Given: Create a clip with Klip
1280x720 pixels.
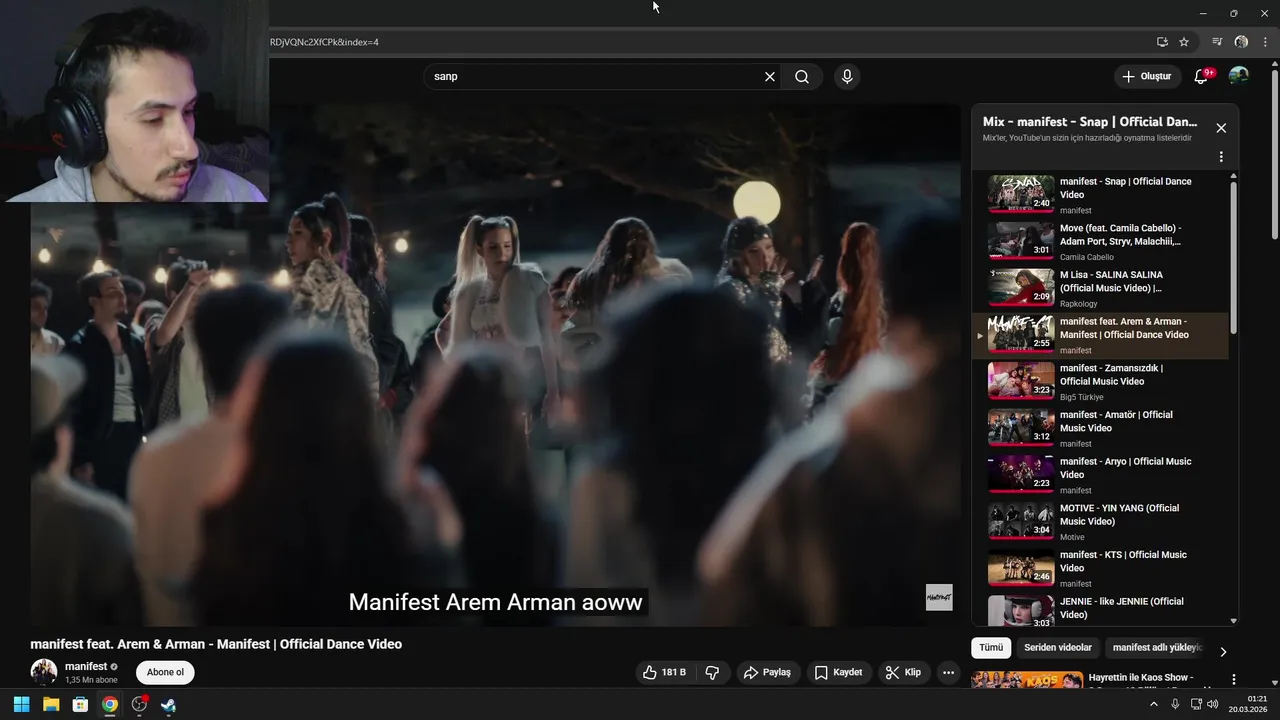Looking at the screenshot, I should (x=903, y=672).
